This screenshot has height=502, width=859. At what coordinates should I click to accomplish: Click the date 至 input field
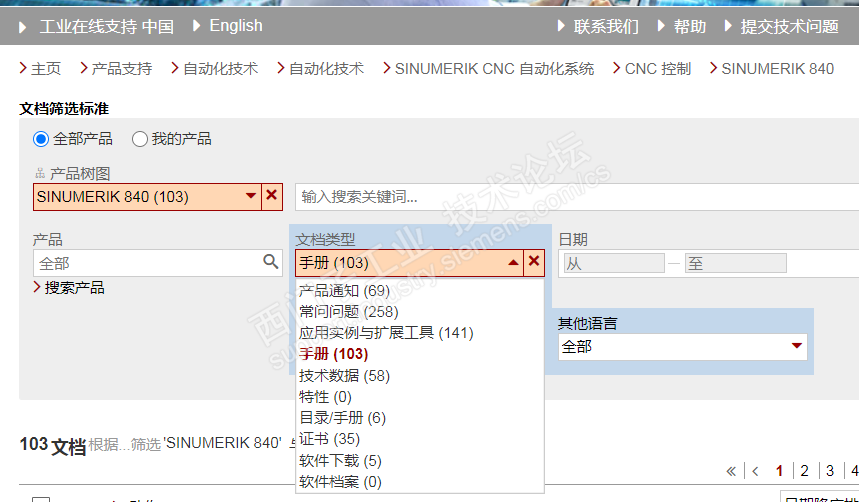click(x=736, y=264)
